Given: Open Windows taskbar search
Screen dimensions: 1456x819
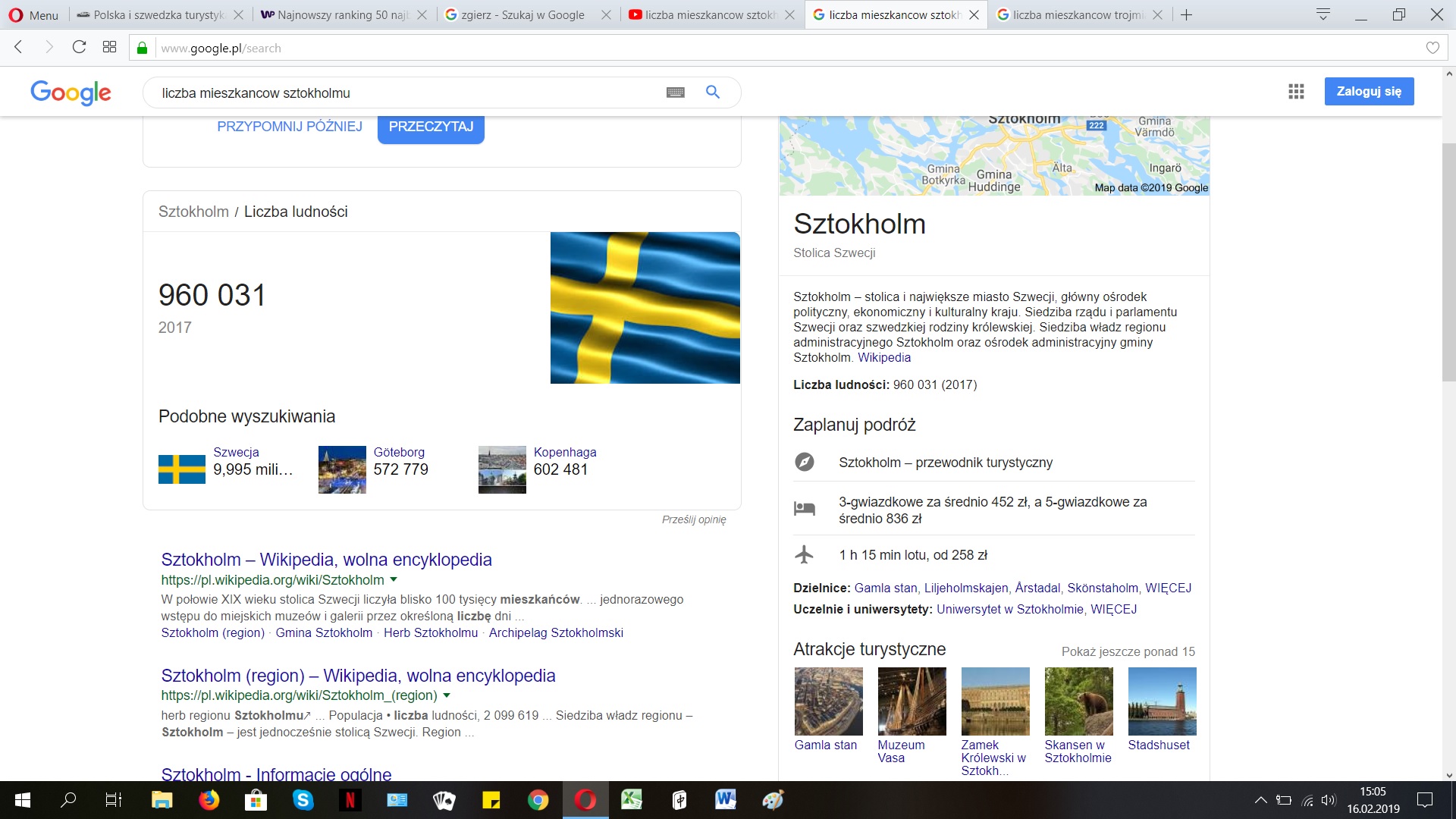Looking at the screenshot, I should click(68, 800).
